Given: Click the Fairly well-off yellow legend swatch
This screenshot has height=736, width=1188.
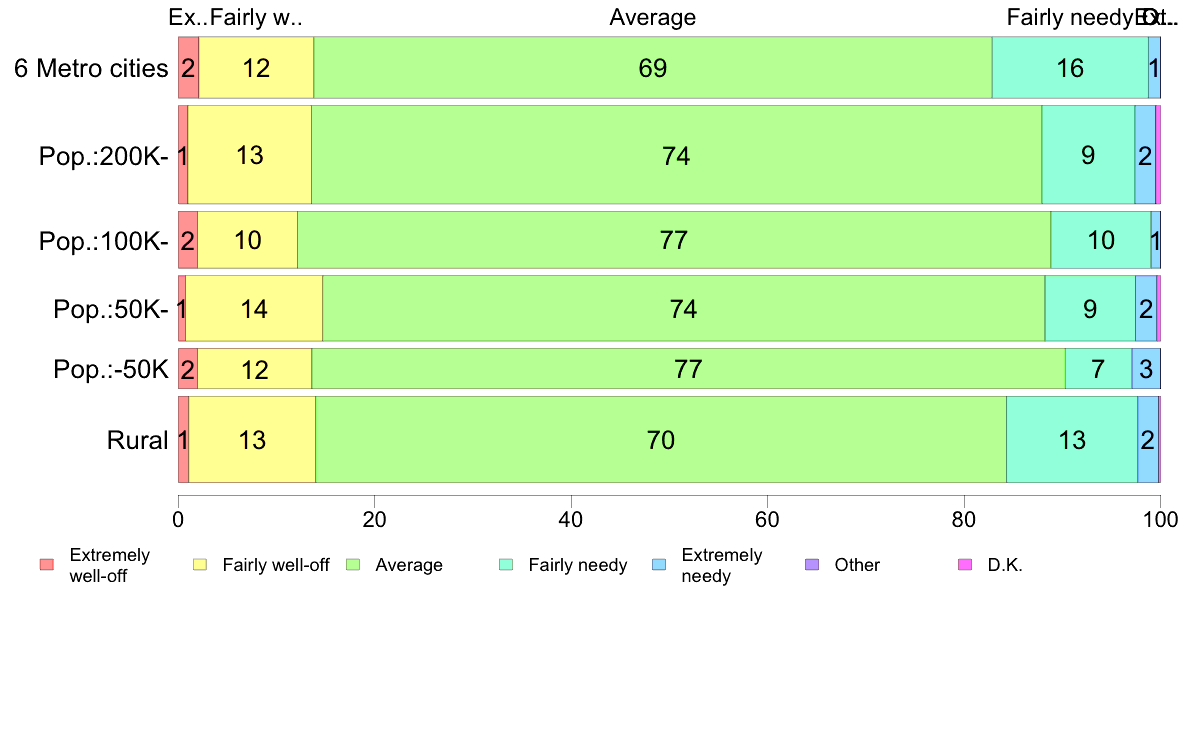Looking at the screenshot, I should click(x=200, y=565).
